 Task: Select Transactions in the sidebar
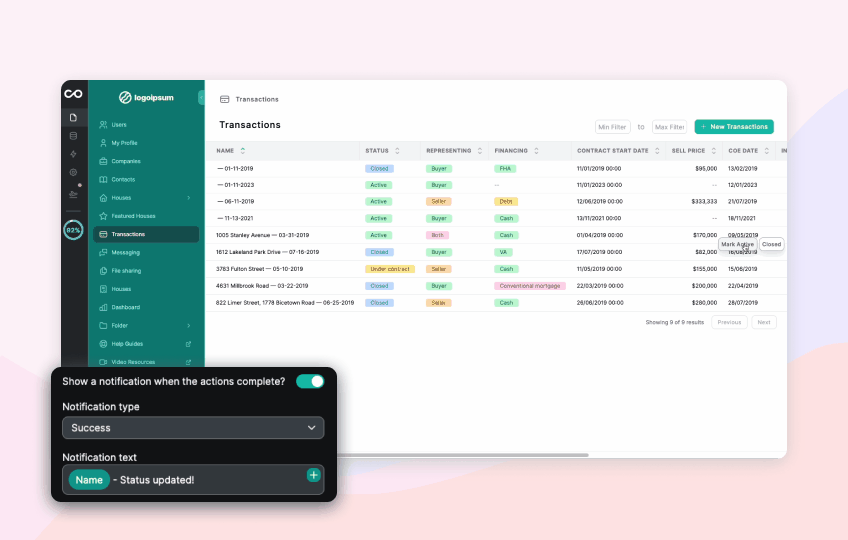point(146,234)
